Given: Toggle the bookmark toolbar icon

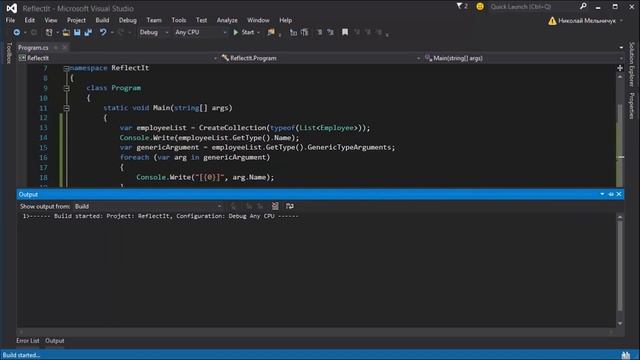Looking at the screenshot, I should pyautogui.click(x=345, y=32).
